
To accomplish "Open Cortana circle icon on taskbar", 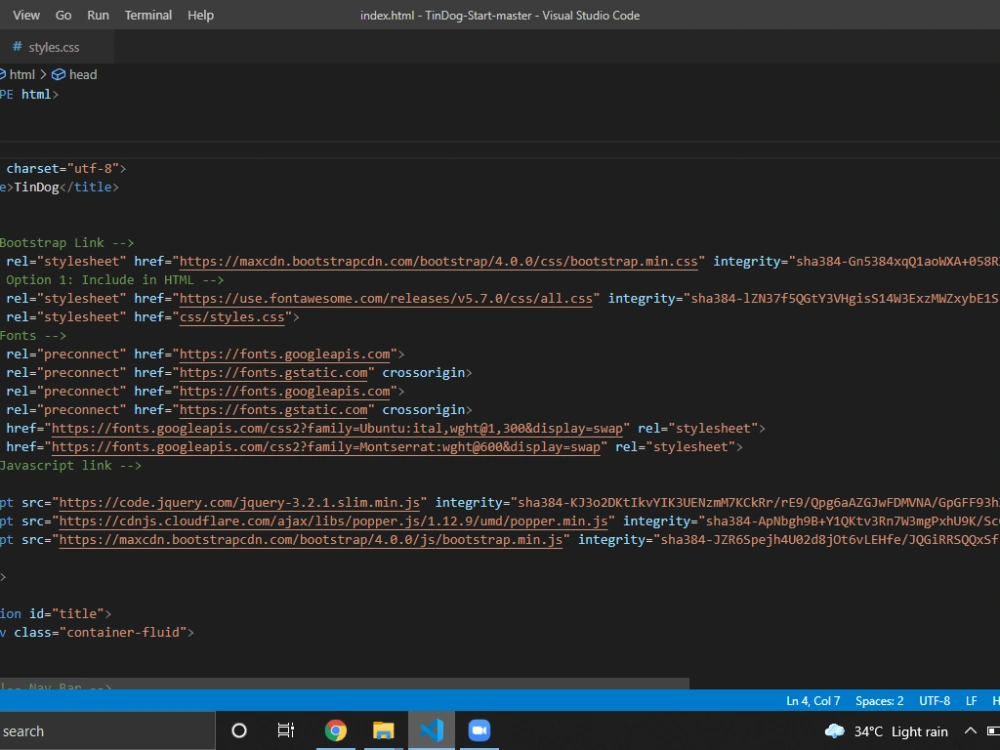I will point(239,731).
